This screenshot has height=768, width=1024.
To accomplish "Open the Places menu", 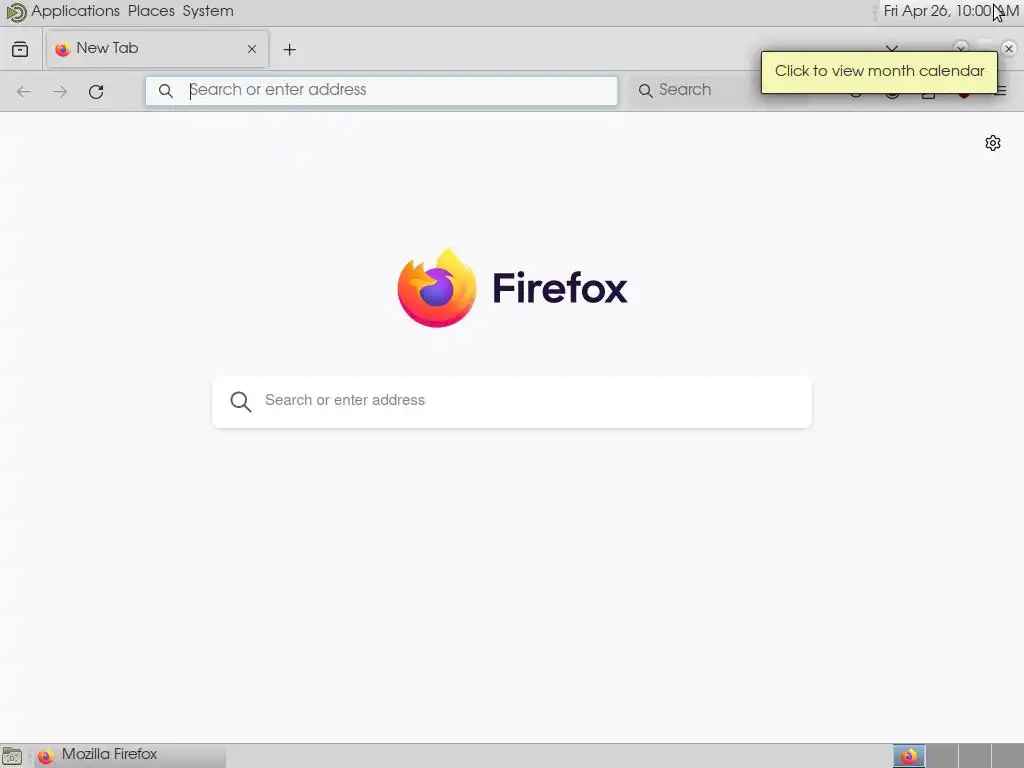I will pos(152,11).
